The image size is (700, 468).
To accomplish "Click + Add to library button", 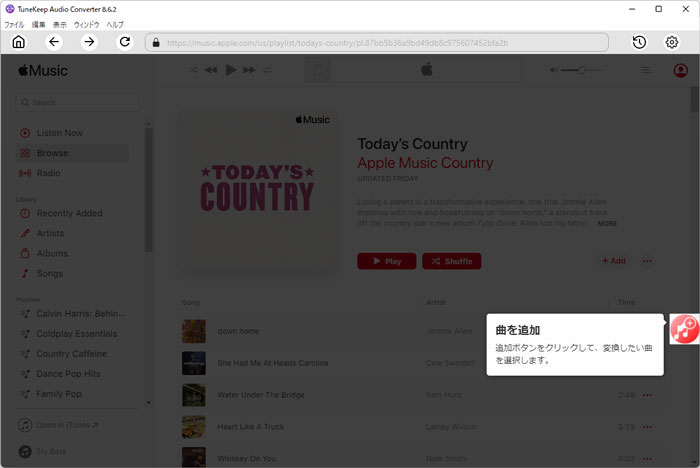I will (x=614, y=261).
